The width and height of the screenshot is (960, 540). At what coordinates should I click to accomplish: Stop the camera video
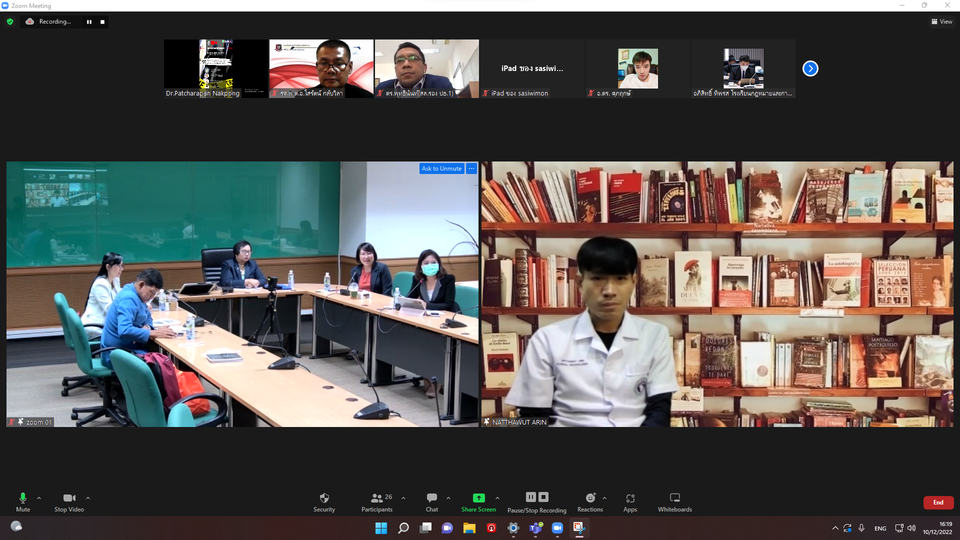tap(69, 500)
